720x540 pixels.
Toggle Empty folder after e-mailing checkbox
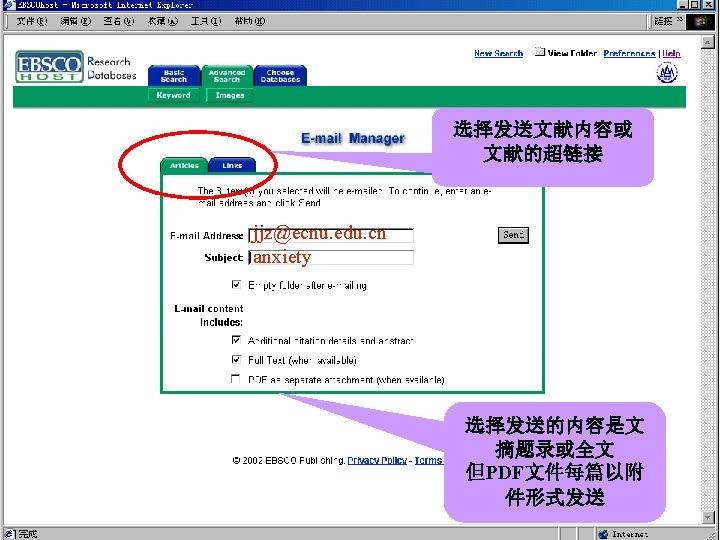click(236, 285)
